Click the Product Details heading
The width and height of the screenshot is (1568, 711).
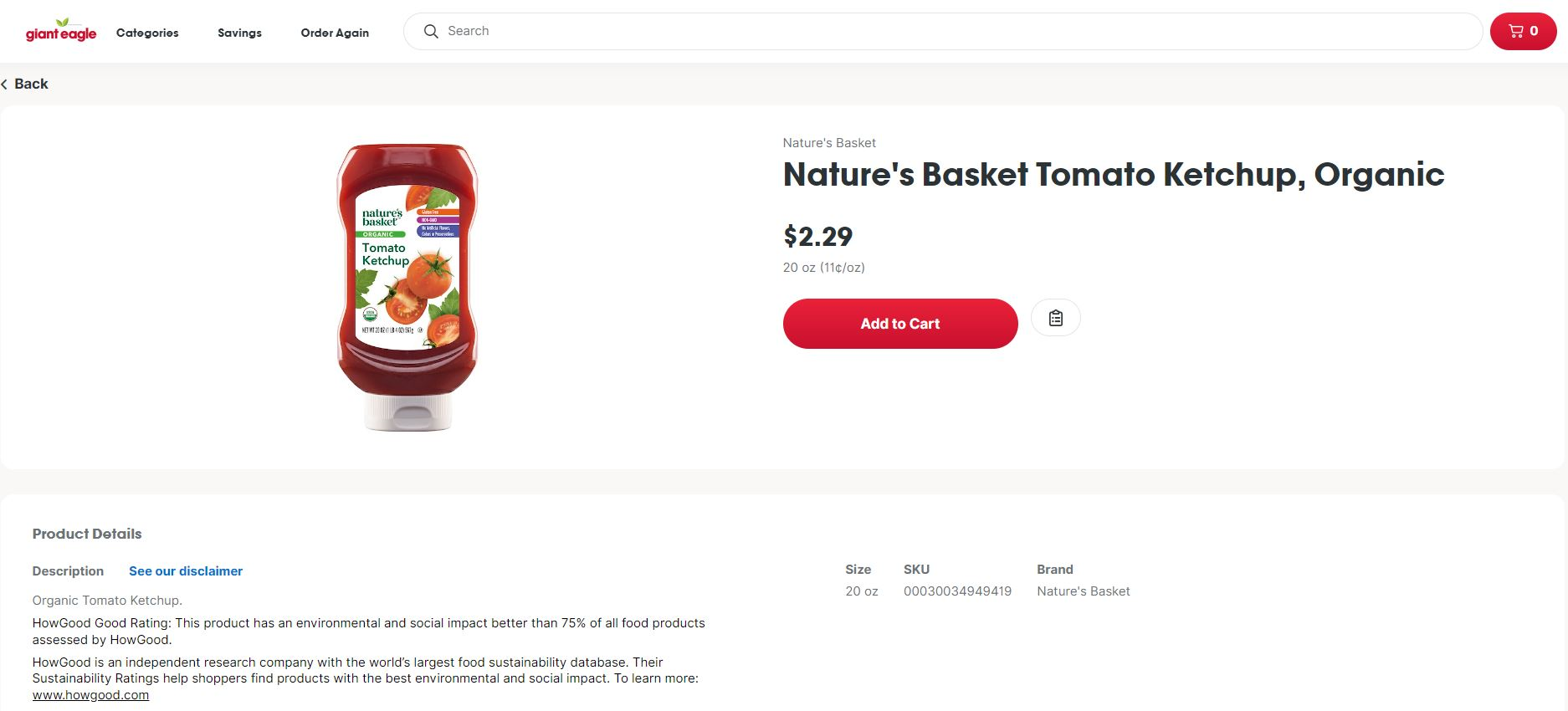click(x=87, y=534)
